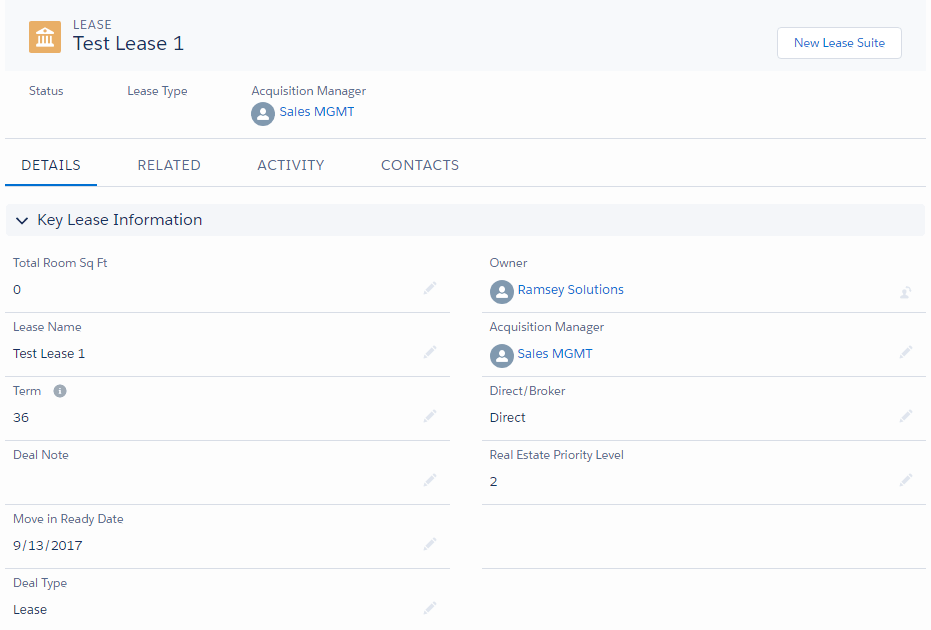Edit Move in Ready Date pencil
Viewport: 931px width, 630px height.
point(430,544)
